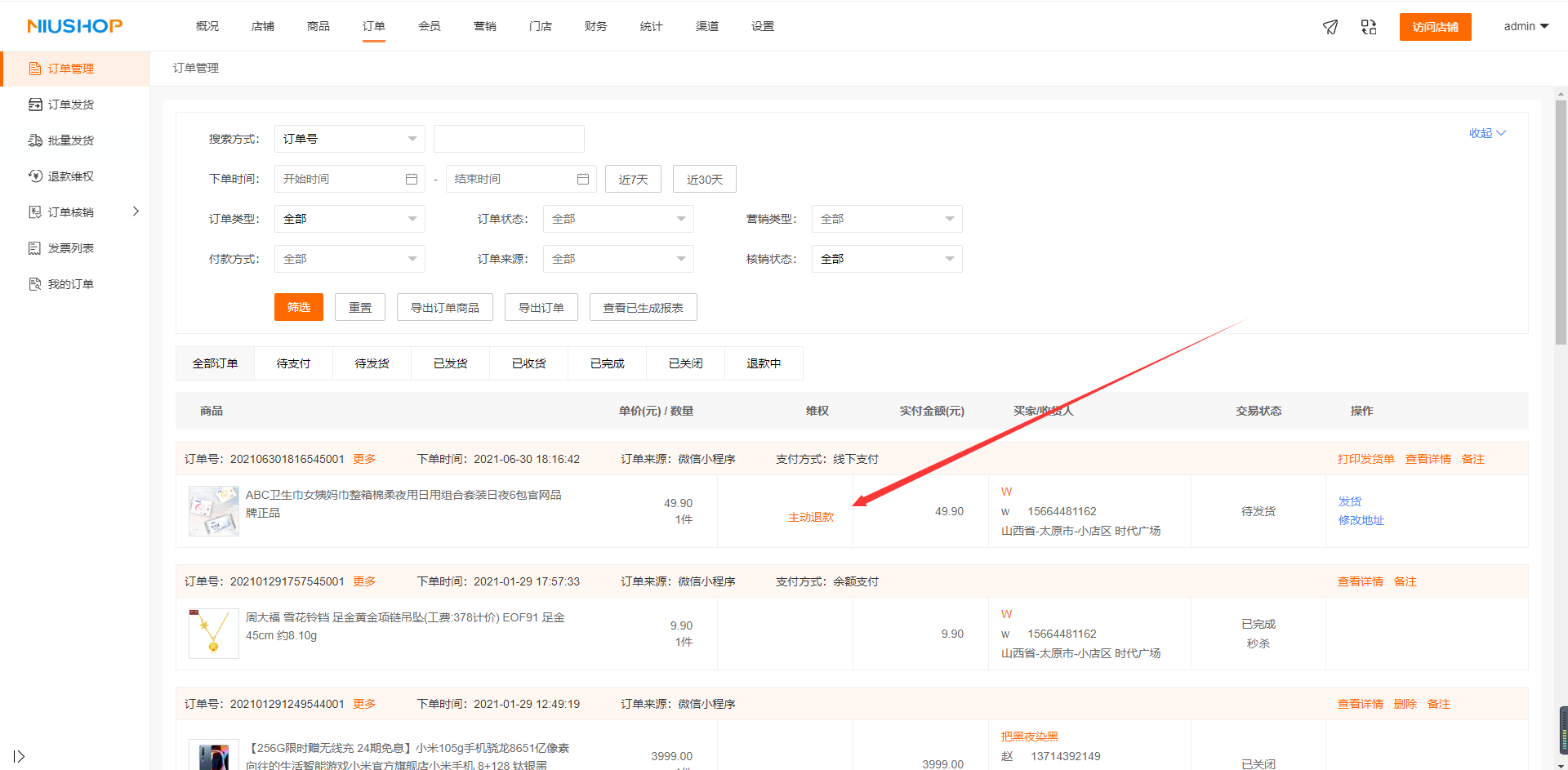
Task: Select the 我的订单 document icon
Action: point(34,283)
